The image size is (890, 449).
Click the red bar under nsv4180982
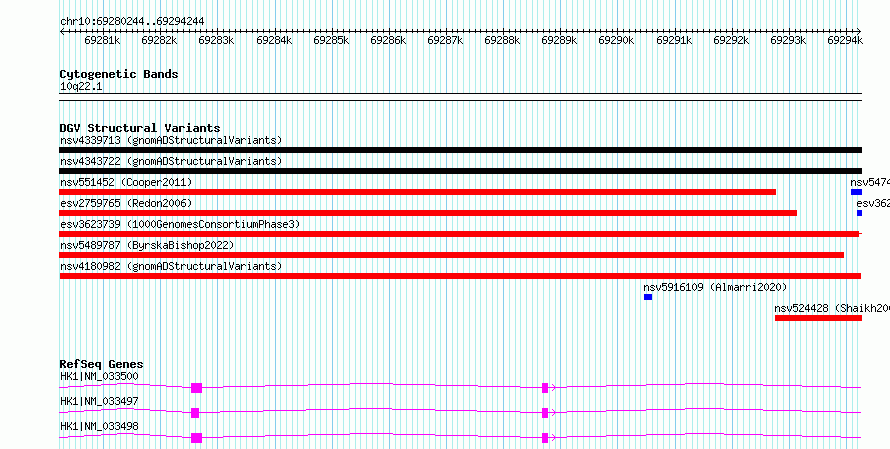[x=460, y=276]
